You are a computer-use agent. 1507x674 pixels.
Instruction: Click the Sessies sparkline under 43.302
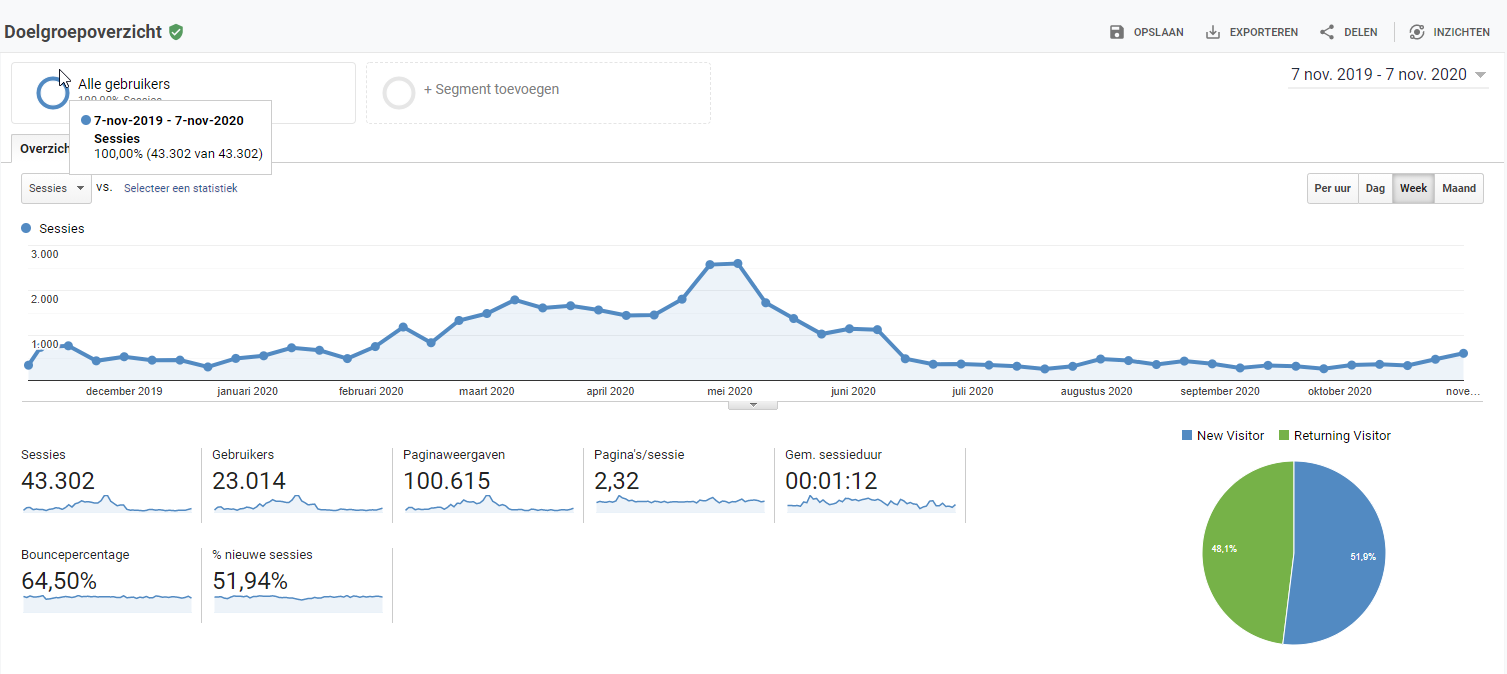coord(107,505)
